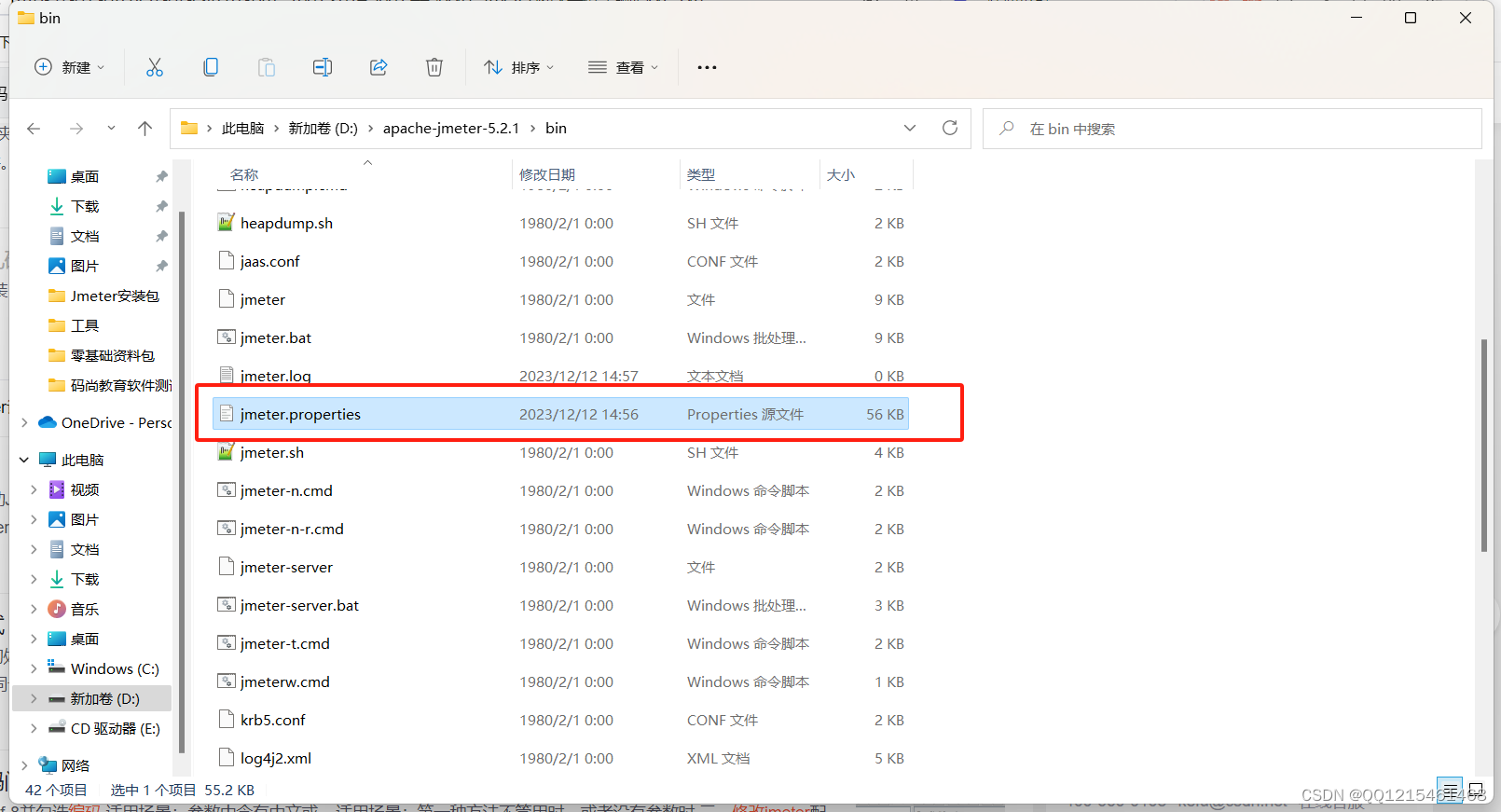Click the Delete trash icon
This screenshot has width=1501, height=812.
(434, 67)
